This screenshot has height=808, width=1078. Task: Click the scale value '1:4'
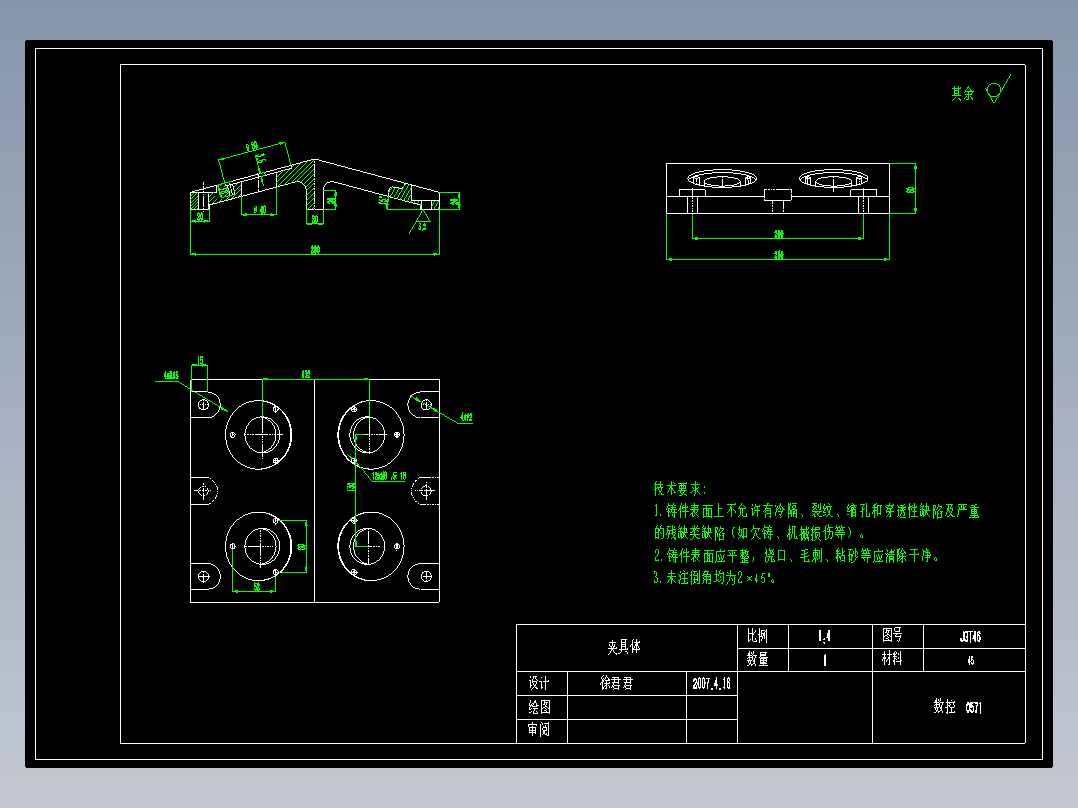[824, 637]
